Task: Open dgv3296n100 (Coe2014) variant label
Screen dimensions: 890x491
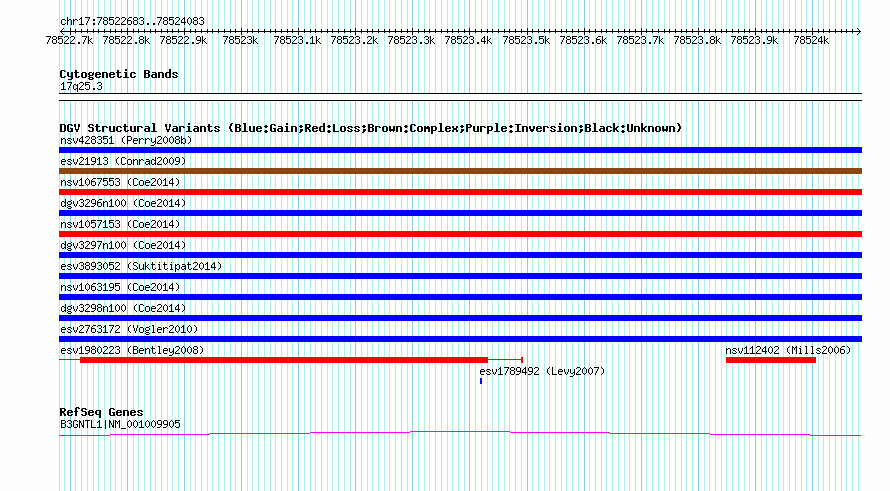Action: [123, 203]
